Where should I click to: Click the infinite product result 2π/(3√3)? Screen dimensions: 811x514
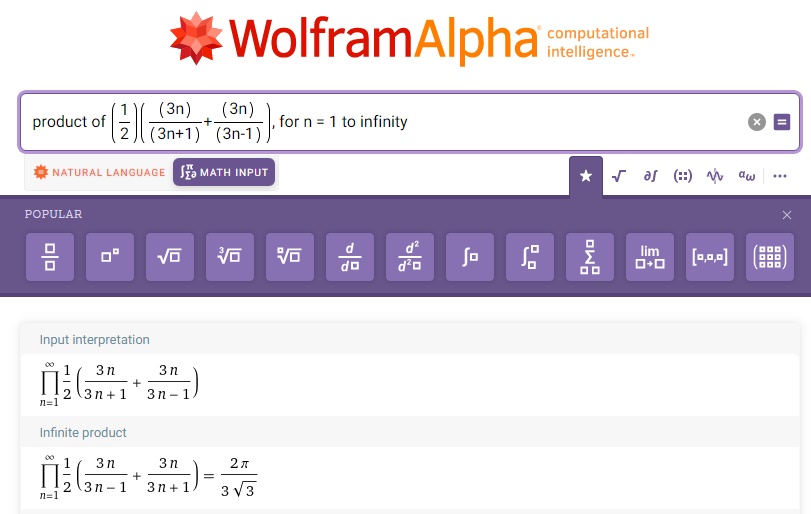pyautogui.click(x=238, y=477)
